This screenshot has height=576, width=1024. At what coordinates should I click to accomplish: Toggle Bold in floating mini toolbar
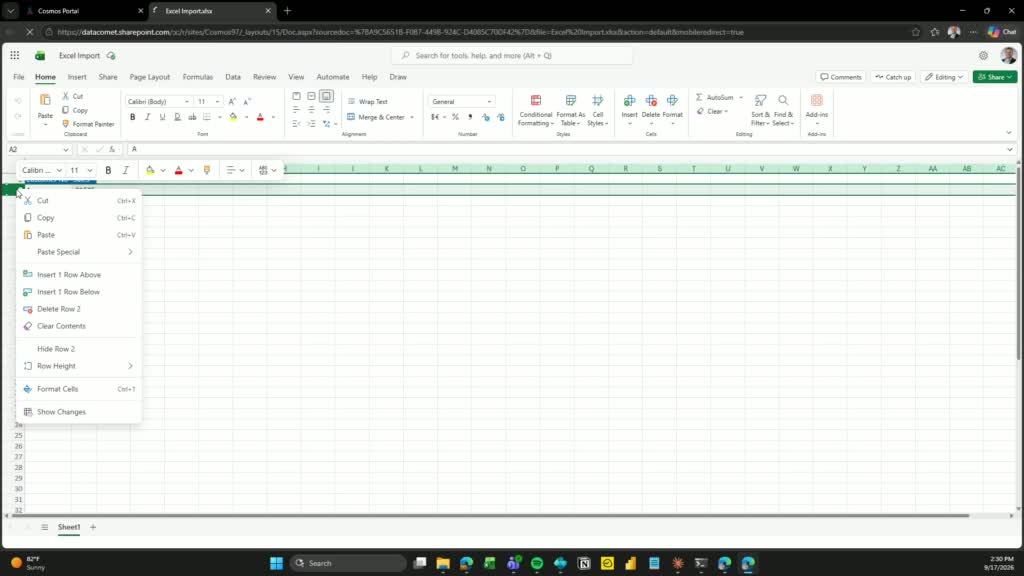[108, 170]
